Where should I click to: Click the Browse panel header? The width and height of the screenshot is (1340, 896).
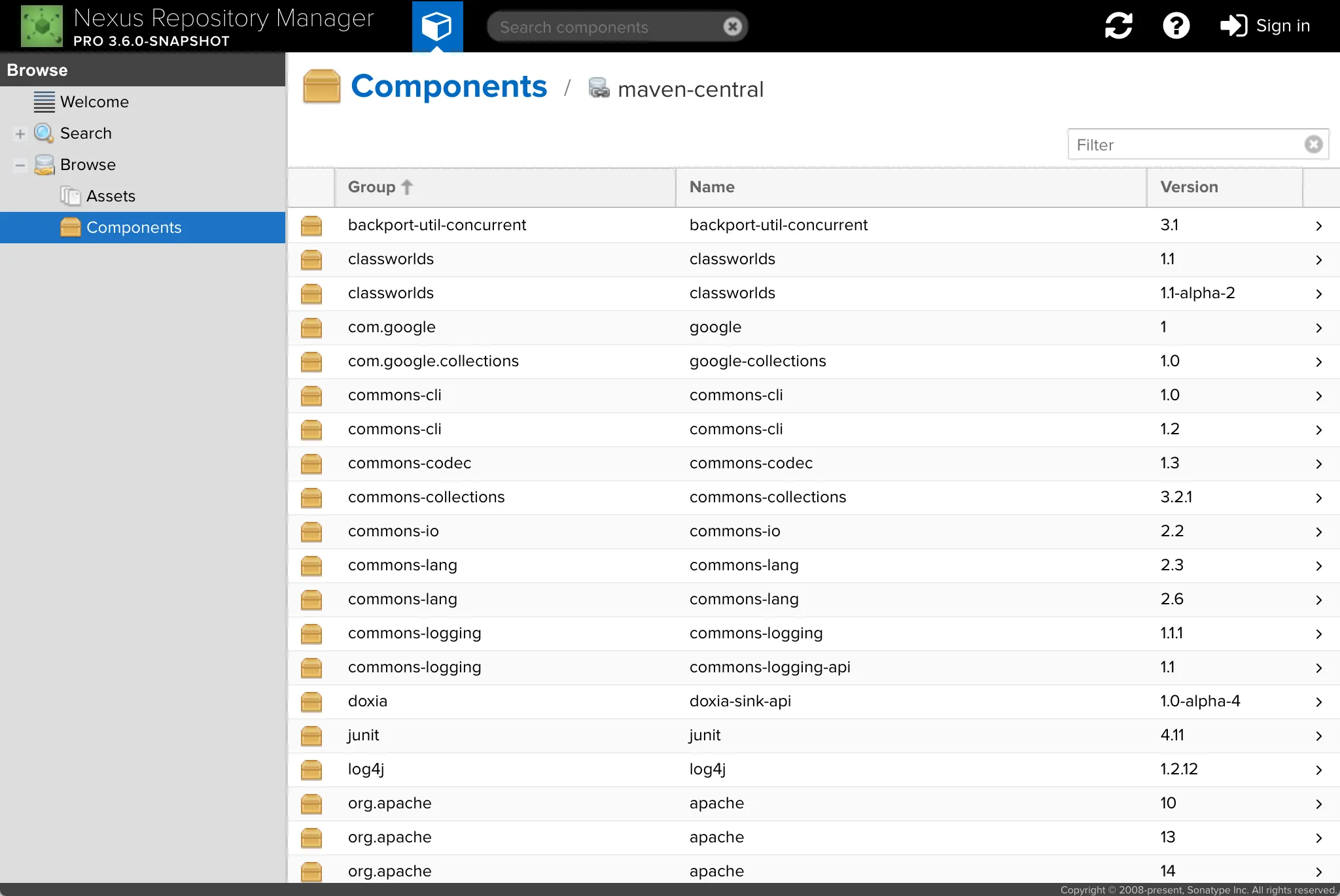click(x=143, y=70)
